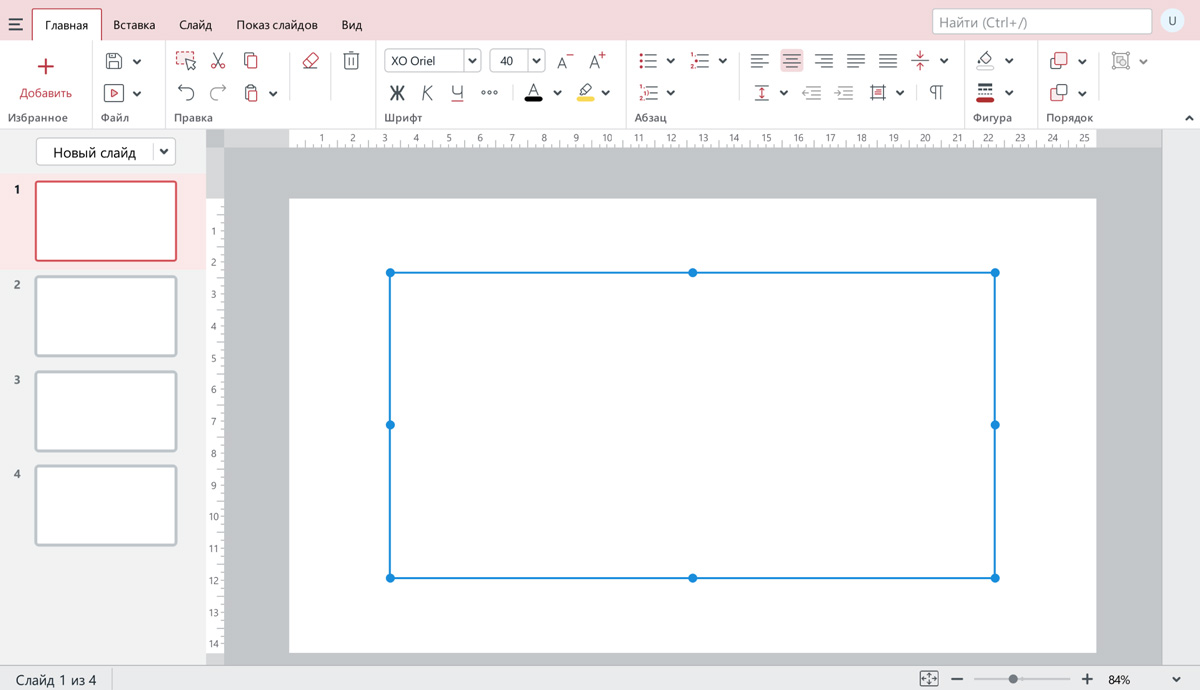
Task: Click the zoom slider handle
Action: pos(1013,679)
